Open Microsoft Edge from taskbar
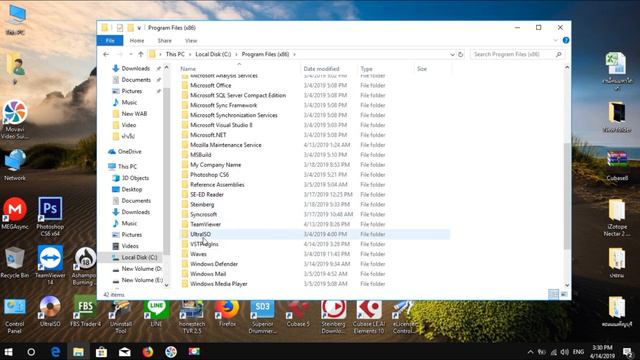The height and width of the screenshot is (360, 640). (56, 352)
